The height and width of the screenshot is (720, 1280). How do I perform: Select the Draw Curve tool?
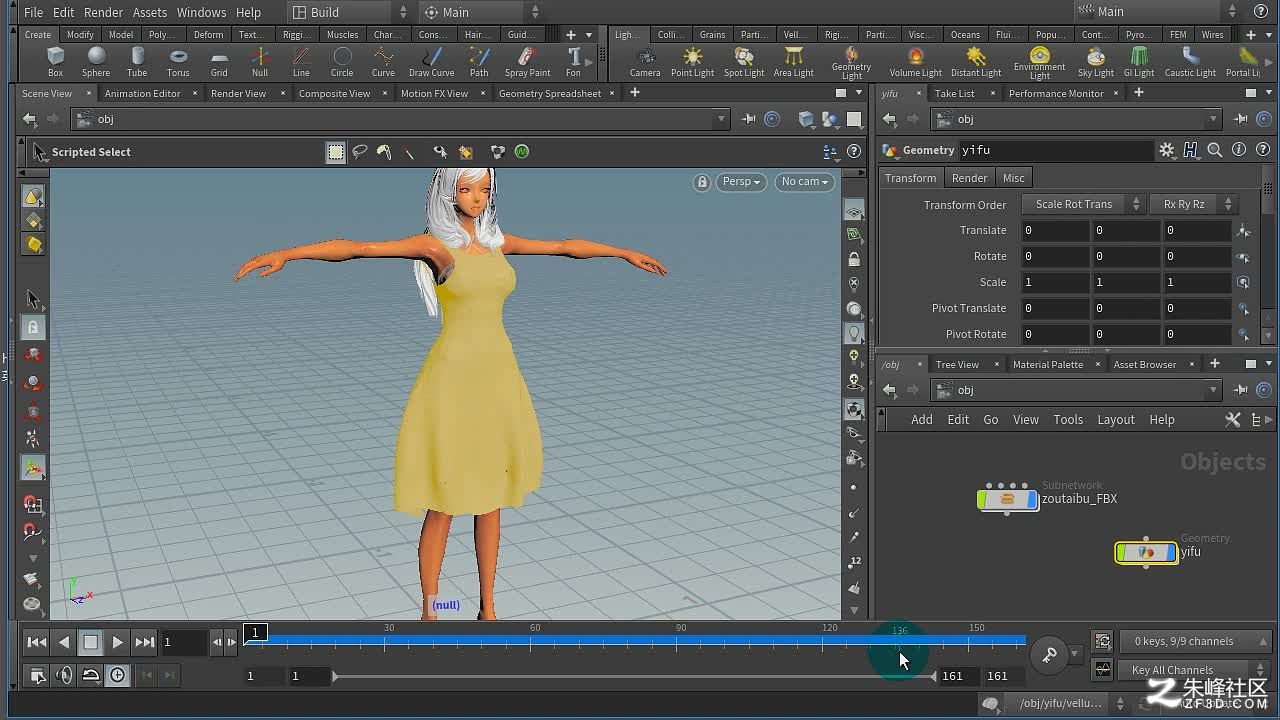coord(431,62)
